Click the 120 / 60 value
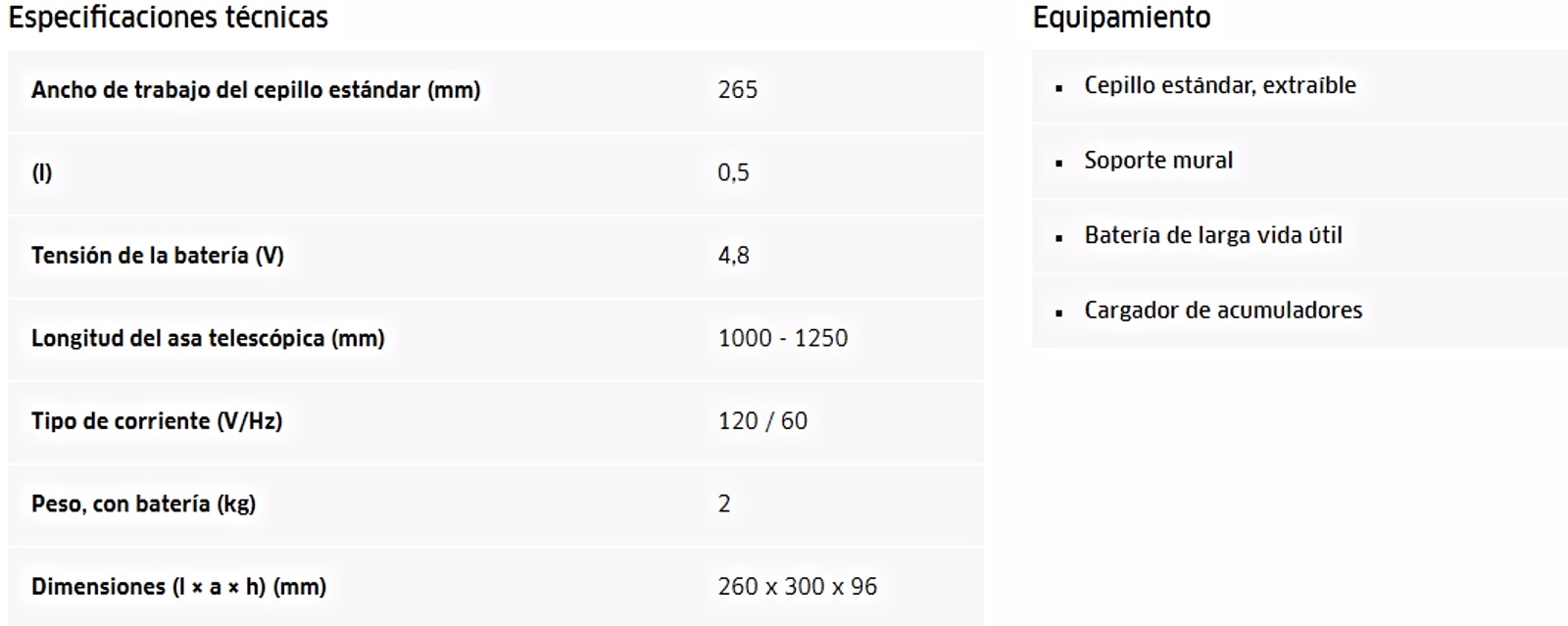 [x=762, y=421]
